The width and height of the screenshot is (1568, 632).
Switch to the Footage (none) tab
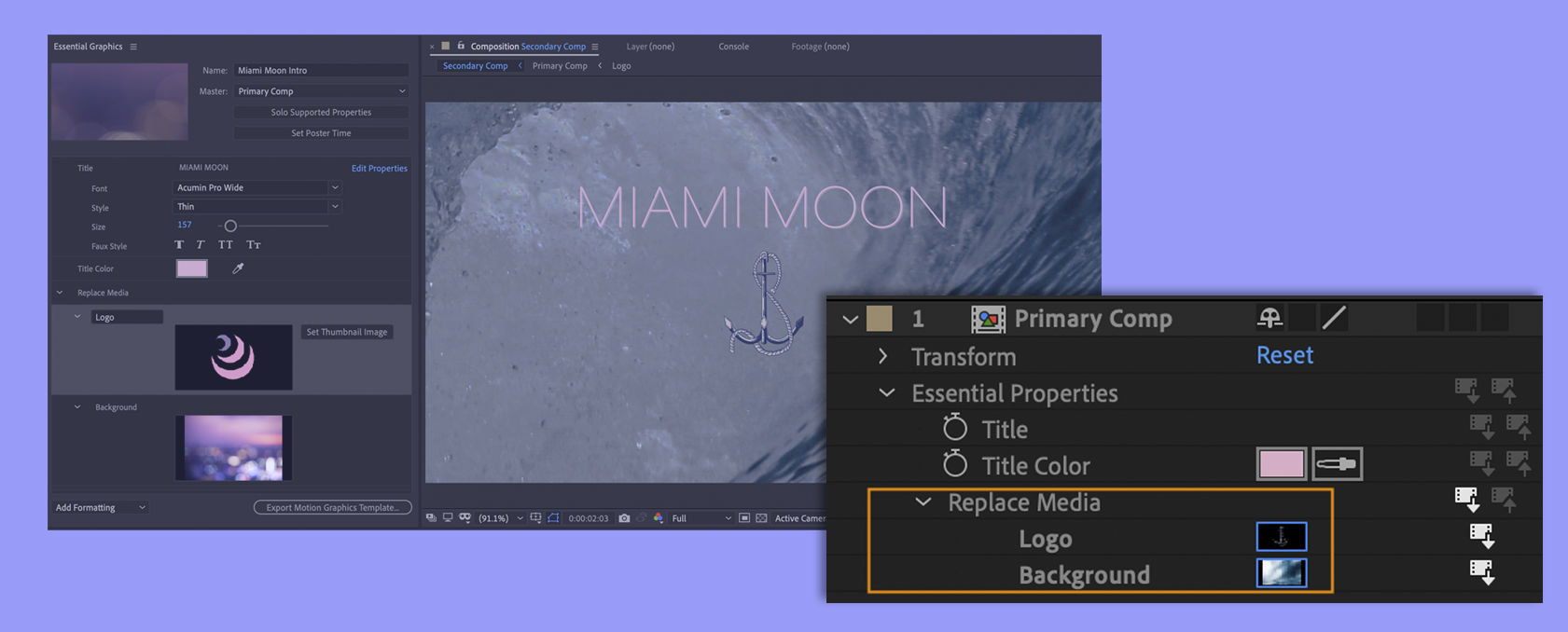tap(820, 47)
